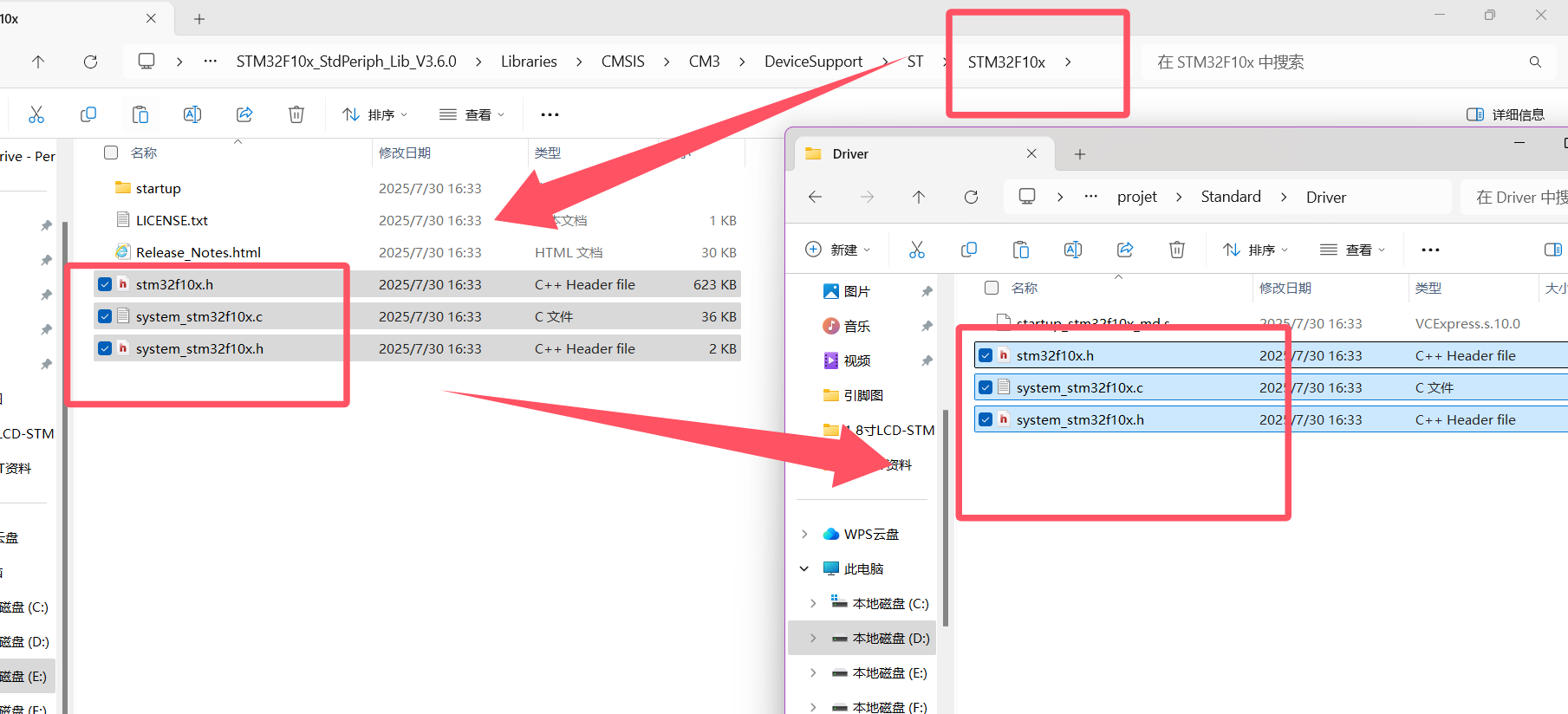Collapse 此电脑 tree node
Screen dimensions: 1568x714
click(x=804, y=568)
